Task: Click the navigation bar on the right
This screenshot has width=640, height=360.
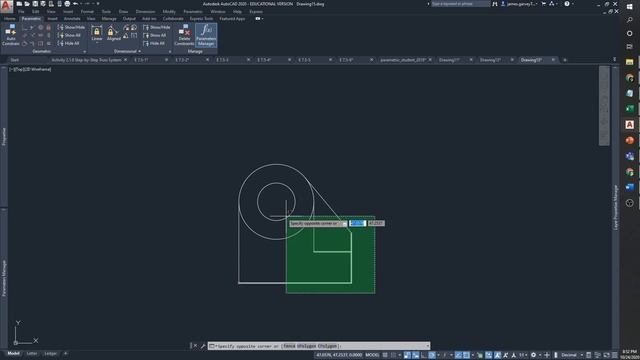Action: click(604, 106)
